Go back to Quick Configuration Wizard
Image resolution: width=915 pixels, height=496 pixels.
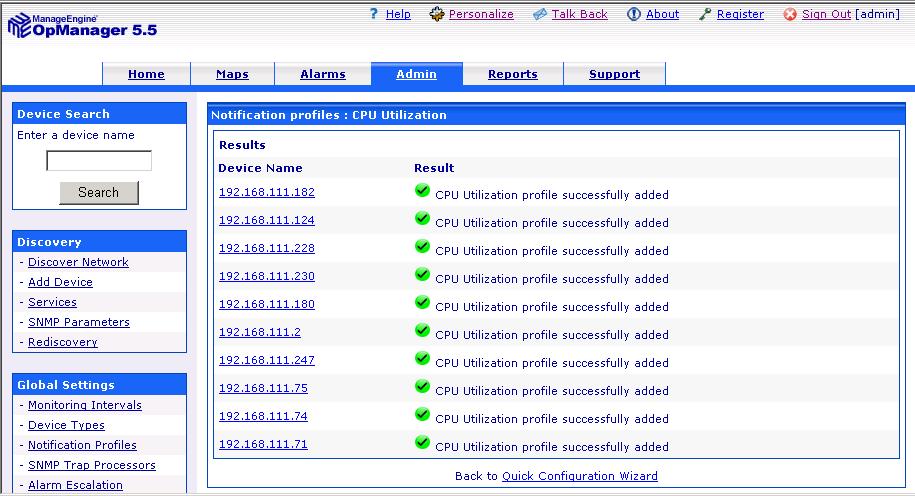coord(579,476)
